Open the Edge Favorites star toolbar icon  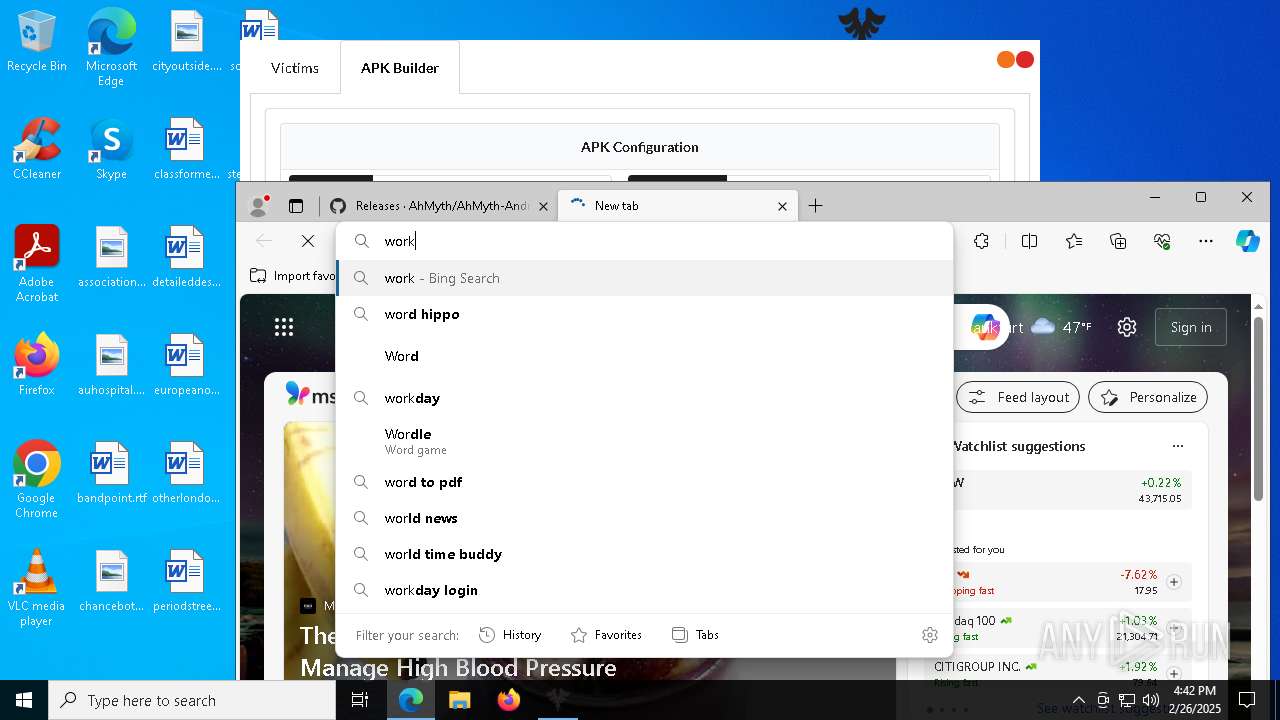click(1074, 241)
